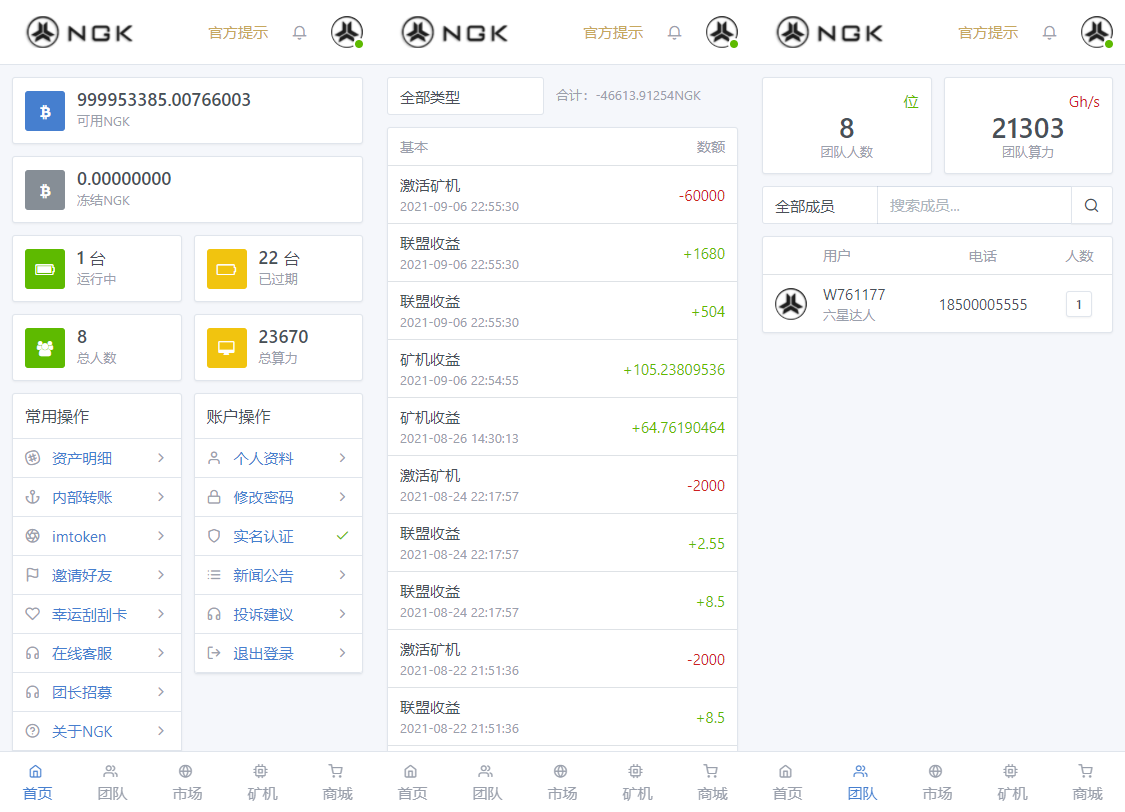Open 官方提示 link in right screen header
This screenshot has height=812, width=1125.
(988, 33)
